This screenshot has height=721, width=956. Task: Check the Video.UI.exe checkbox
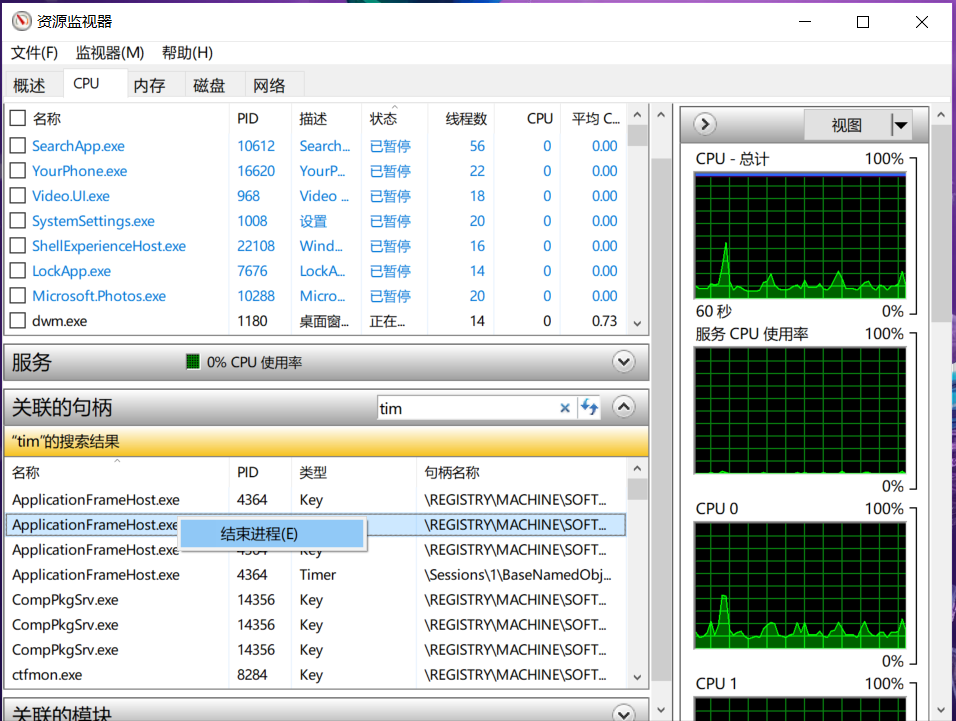click(x=18, y=196)
